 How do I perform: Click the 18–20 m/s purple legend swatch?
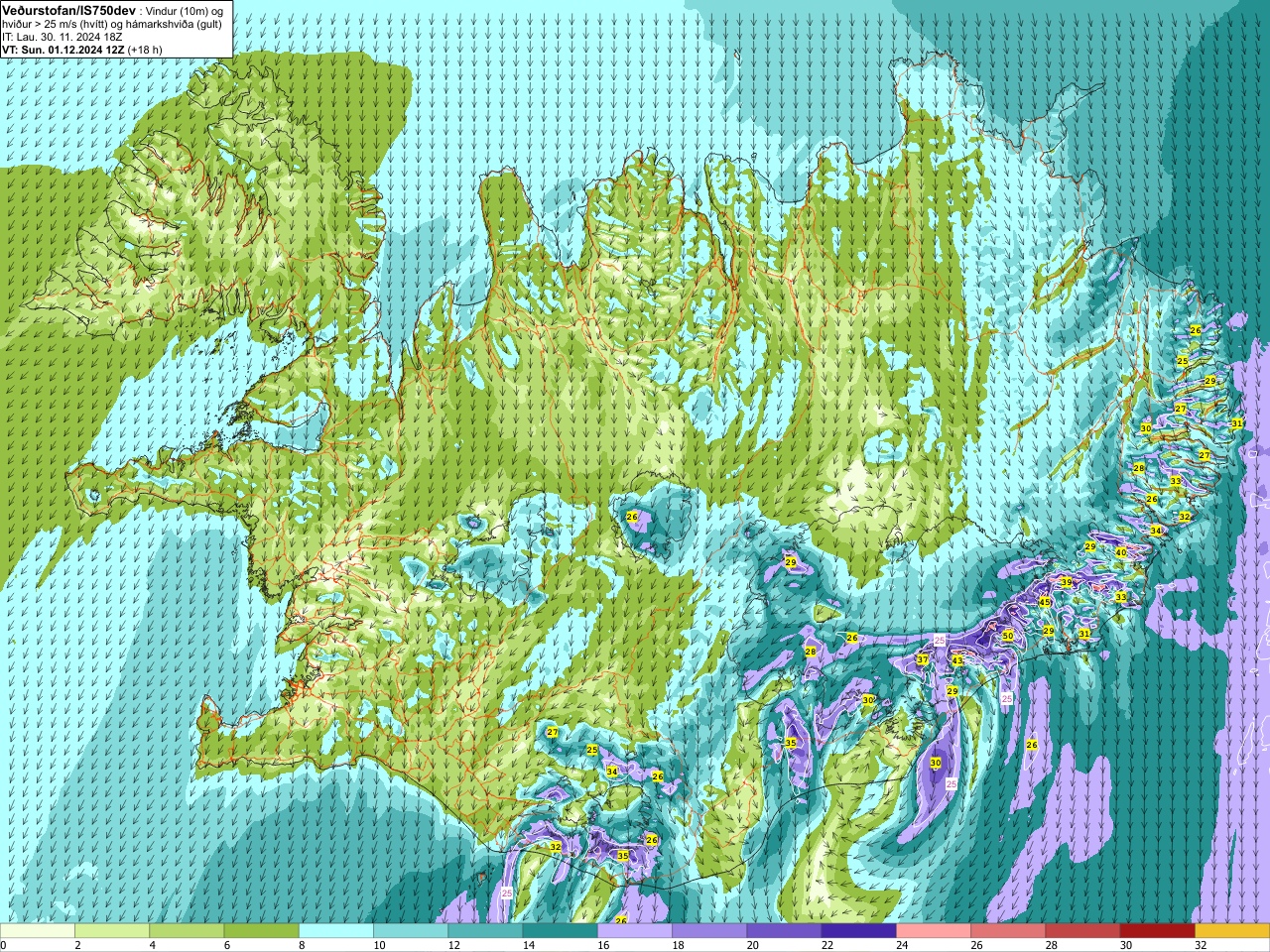tap(709, 931)
